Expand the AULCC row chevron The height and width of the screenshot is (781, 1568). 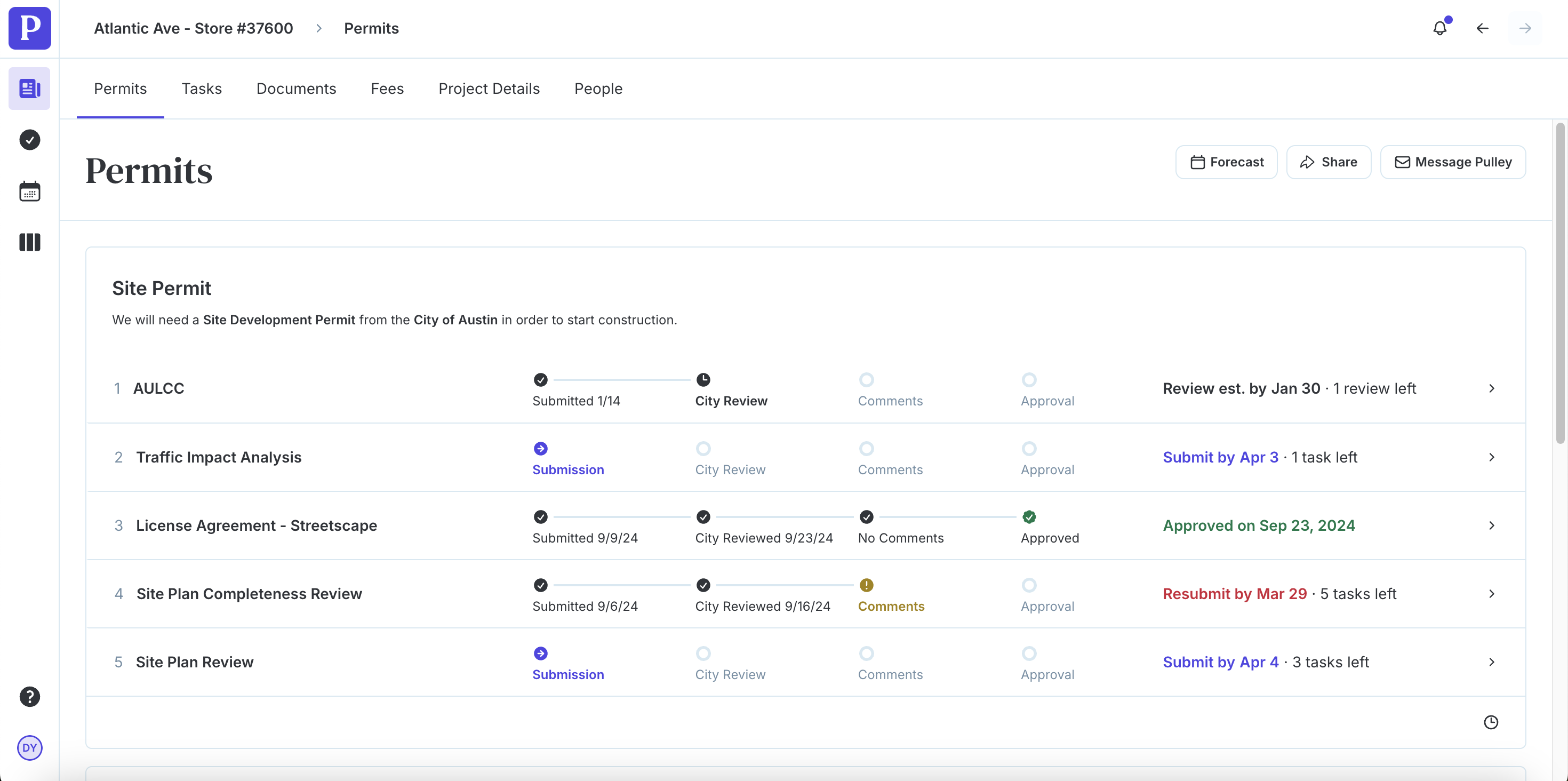coord(1491,388)
